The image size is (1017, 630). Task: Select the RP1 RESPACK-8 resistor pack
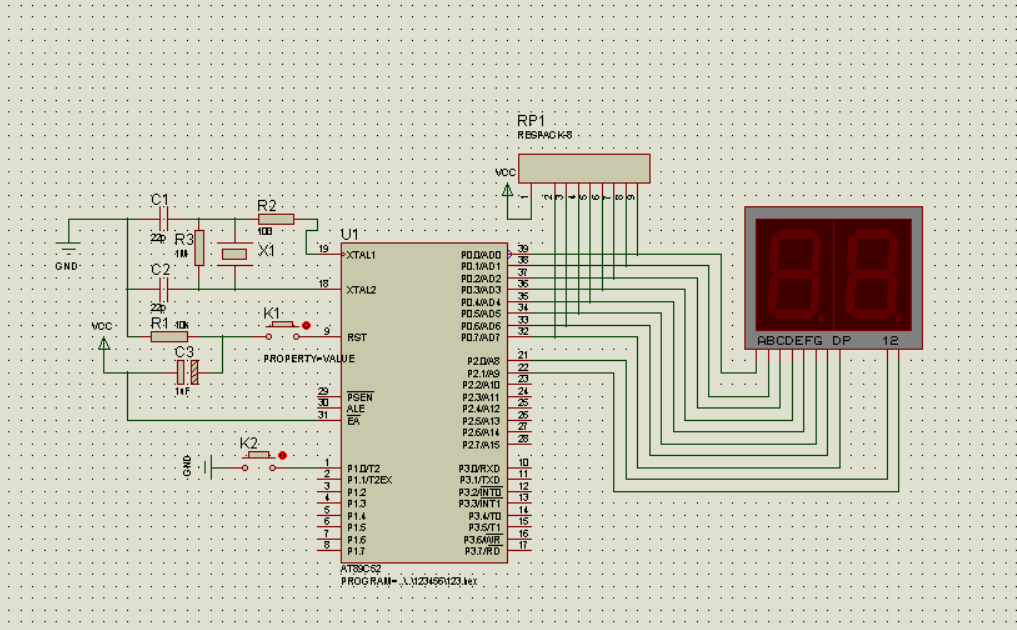(x=584, y=169)
